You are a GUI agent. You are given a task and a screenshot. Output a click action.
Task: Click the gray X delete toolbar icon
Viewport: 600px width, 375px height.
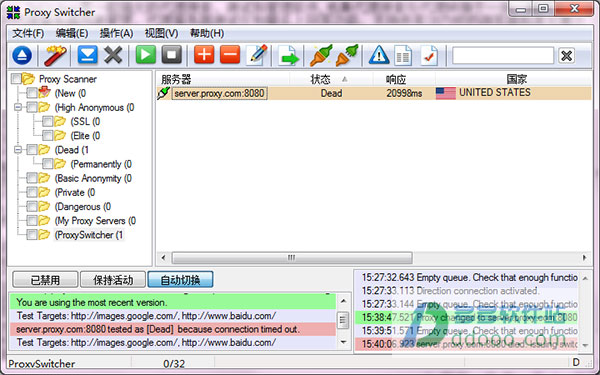[x=113, y=55]
